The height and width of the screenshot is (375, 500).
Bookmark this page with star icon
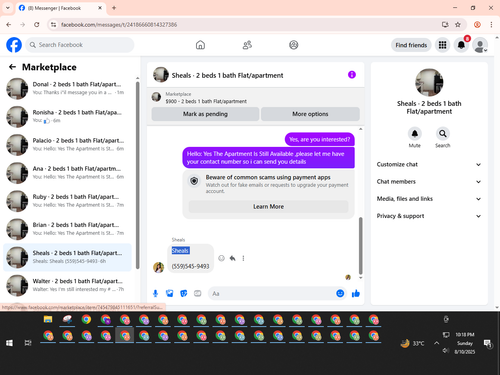point(458,25)
